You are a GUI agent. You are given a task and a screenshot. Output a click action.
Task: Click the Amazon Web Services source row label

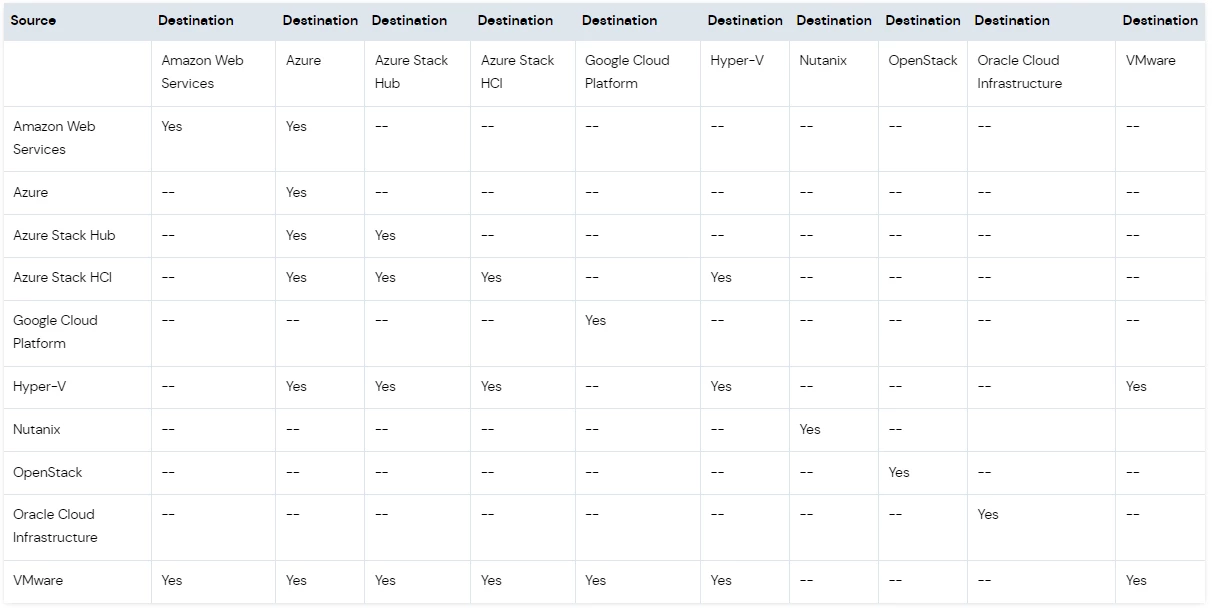pos(53,138)
